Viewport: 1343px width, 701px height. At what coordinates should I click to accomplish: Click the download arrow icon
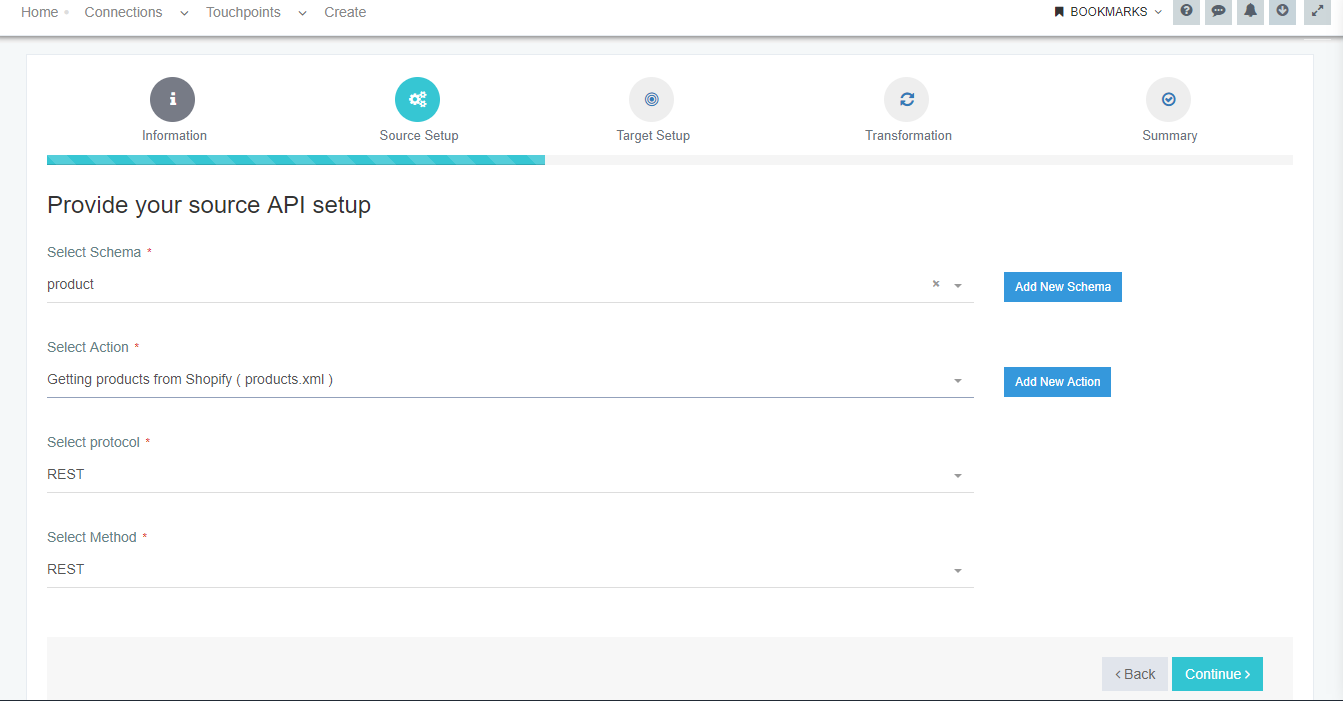(1282, 12)
